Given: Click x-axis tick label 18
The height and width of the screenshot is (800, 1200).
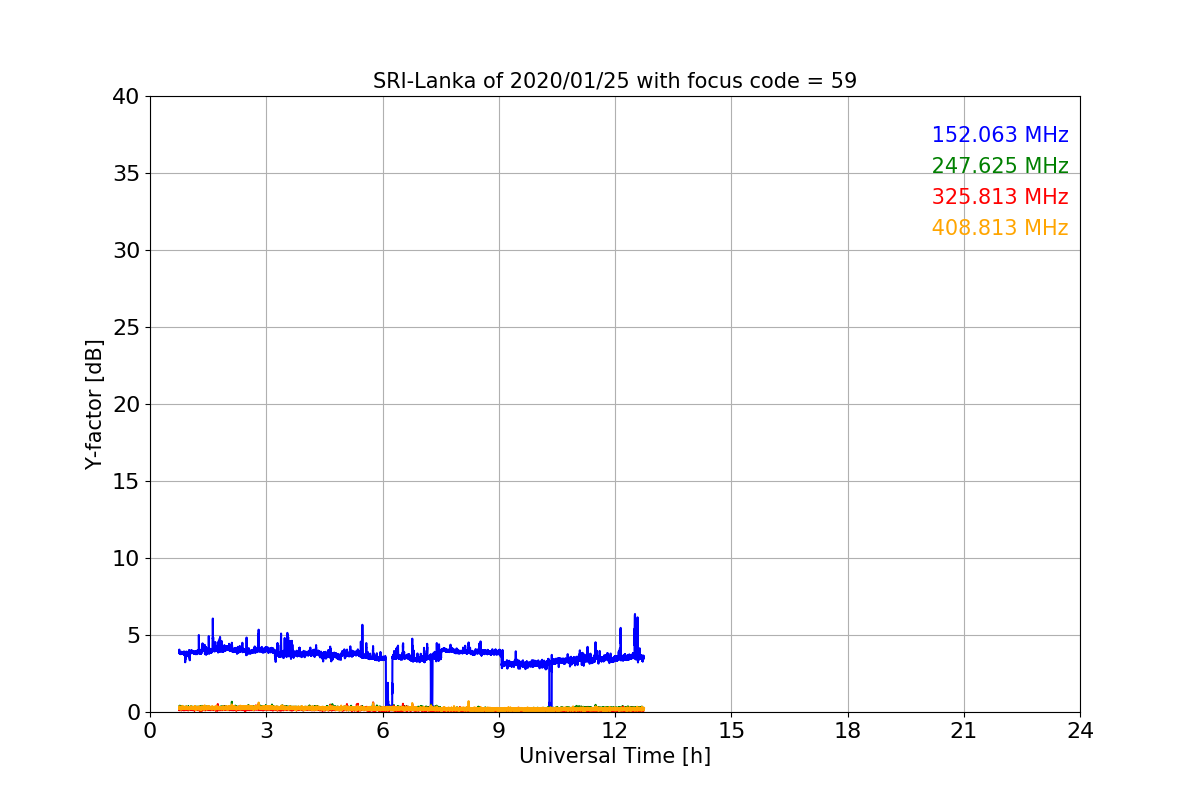Looking at the screenshot, I should click(x=848, y=731).
